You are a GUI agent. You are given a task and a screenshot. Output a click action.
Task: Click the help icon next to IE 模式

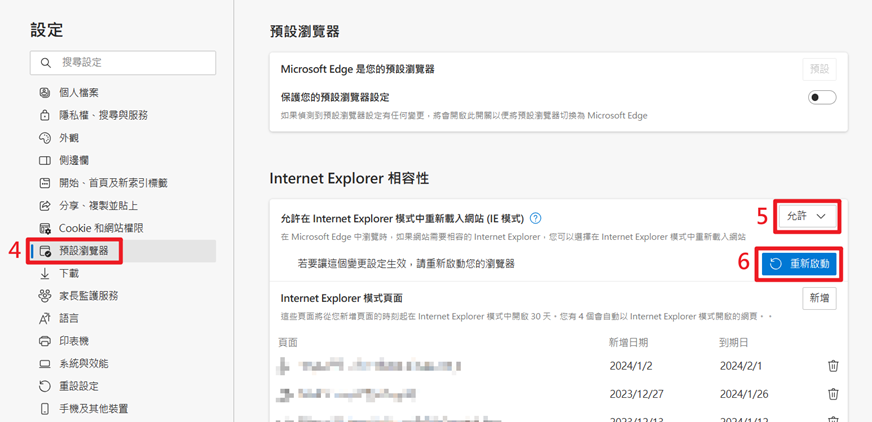(536, 218)
